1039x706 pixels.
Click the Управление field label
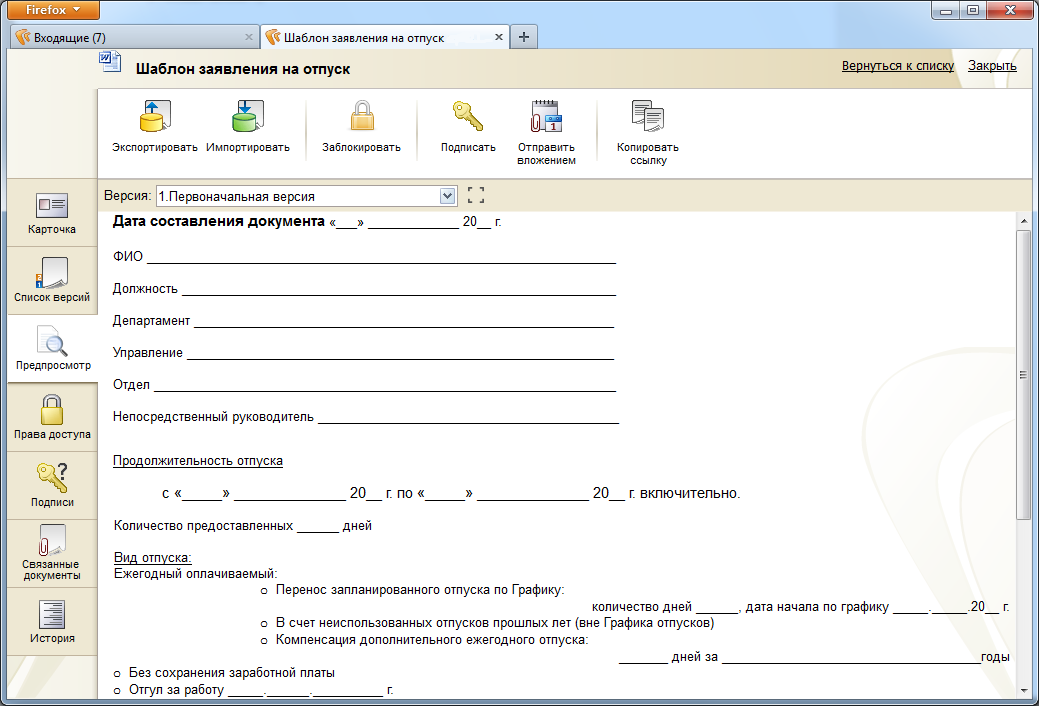(148, 353)
